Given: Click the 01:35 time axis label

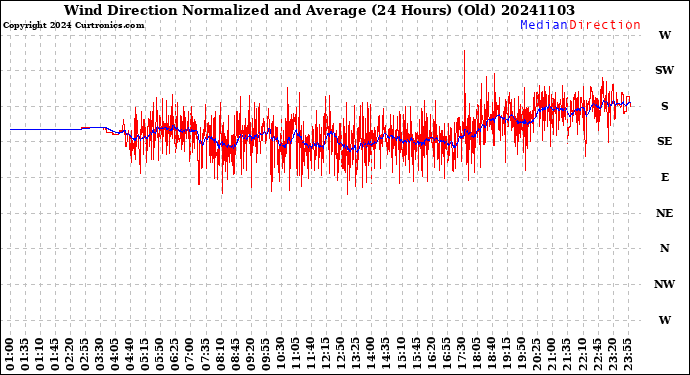Looking at the screenshot, I should (x=25, y=355).
